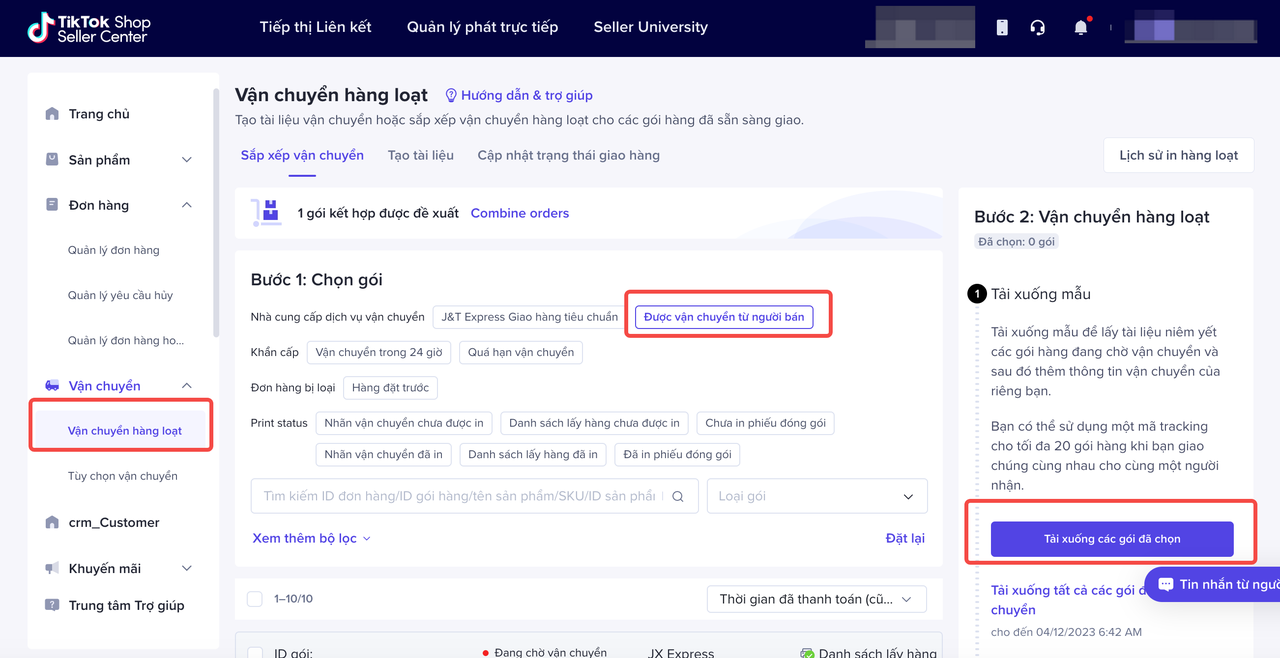The height and width of the screenshot is (658, 1280).
Task: Tick the select-all checkbox beside 1–10/10
Action: (255, 599)
